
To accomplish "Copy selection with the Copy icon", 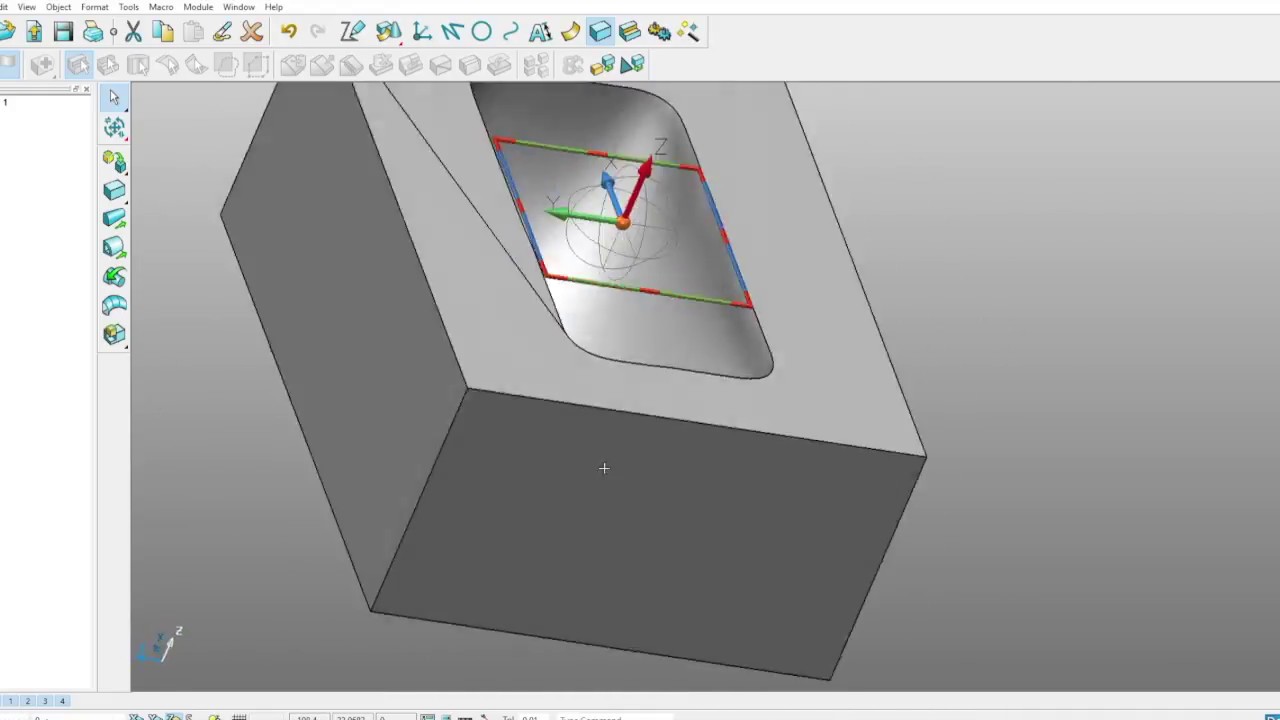I will click(162, 32).
